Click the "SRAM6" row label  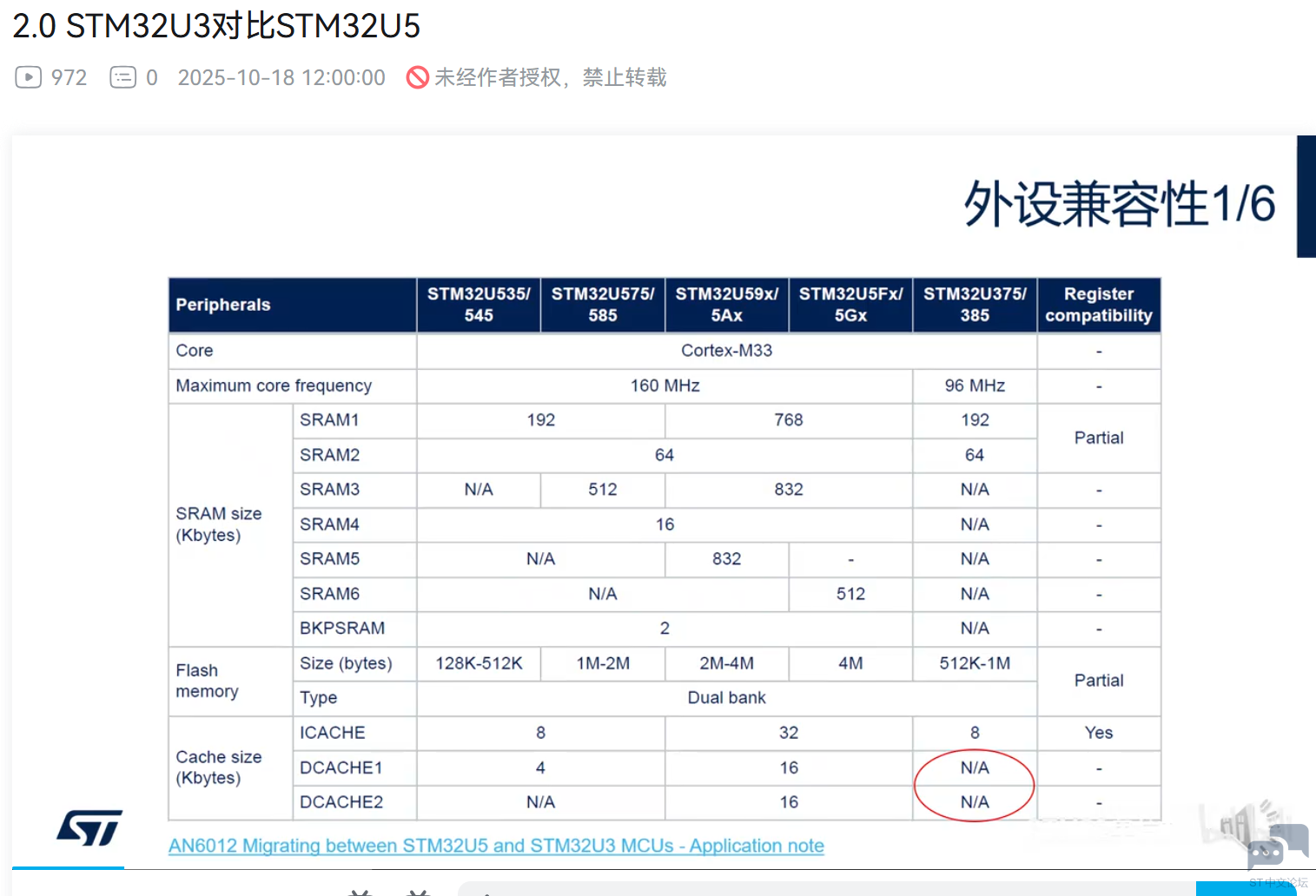click(330, 594)
